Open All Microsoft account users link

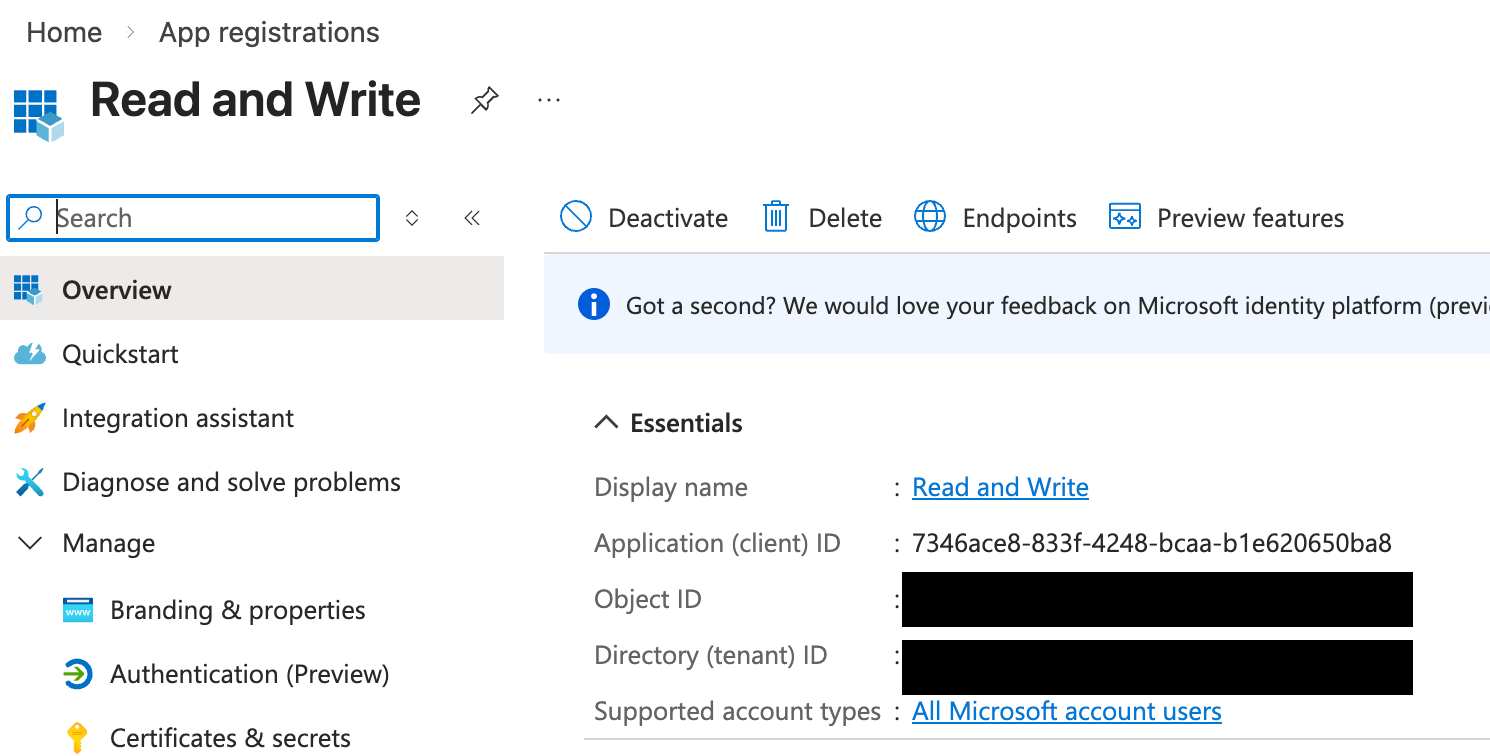click(1066, 711)
